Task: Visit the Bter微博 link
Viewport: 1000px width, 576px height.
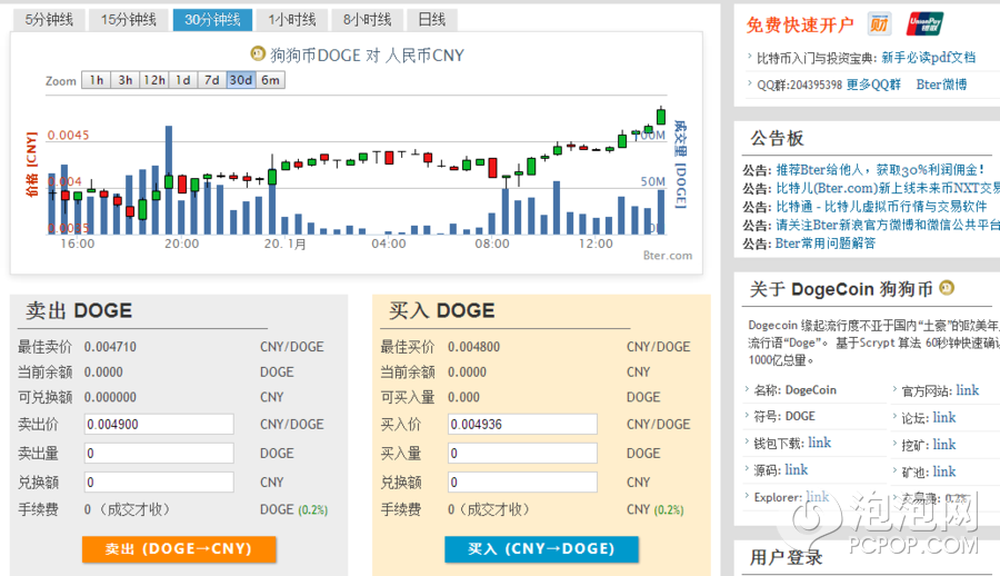Action: (x=941, y=84)
